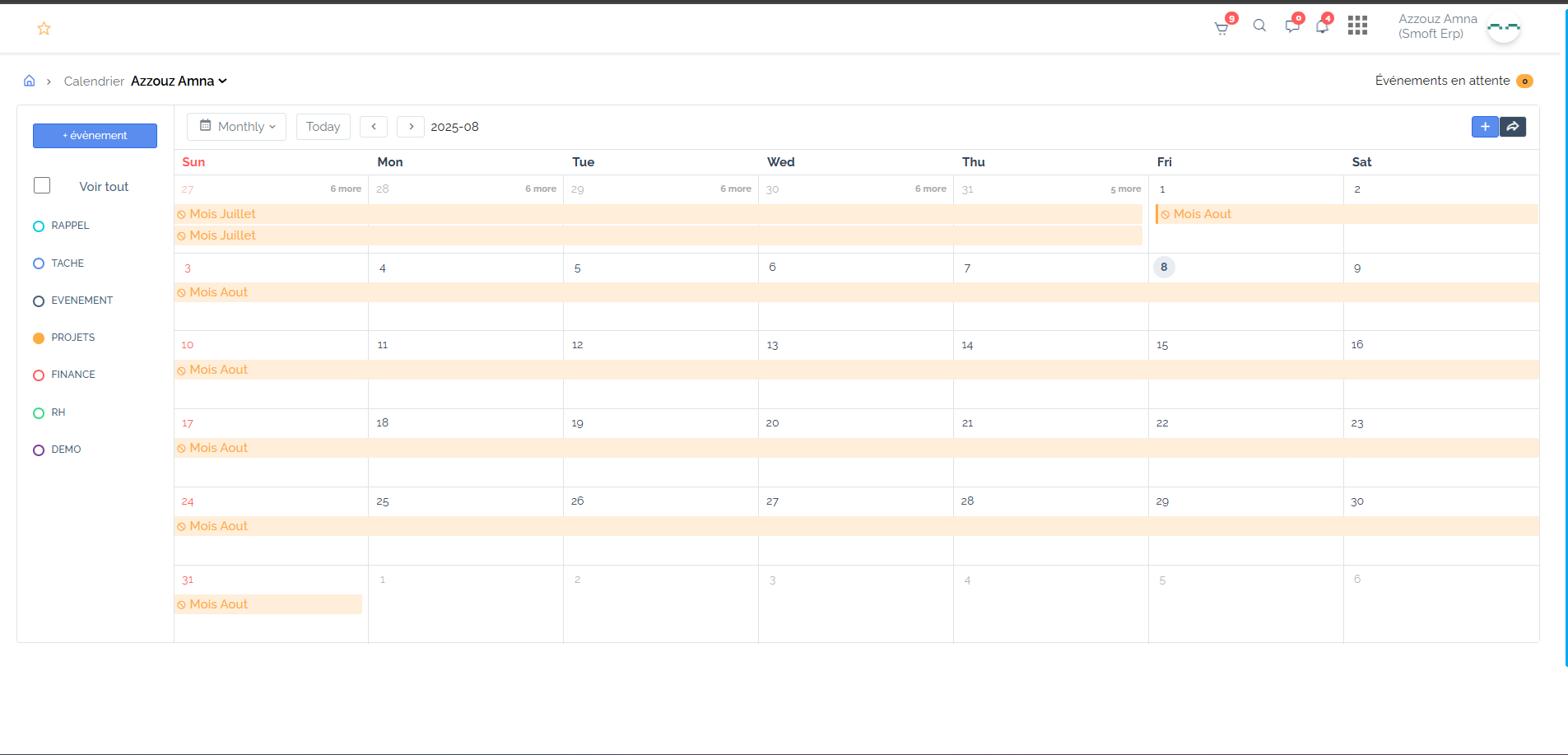Click the Wed column header
1568x755 pixels.
tap(781, 162)
